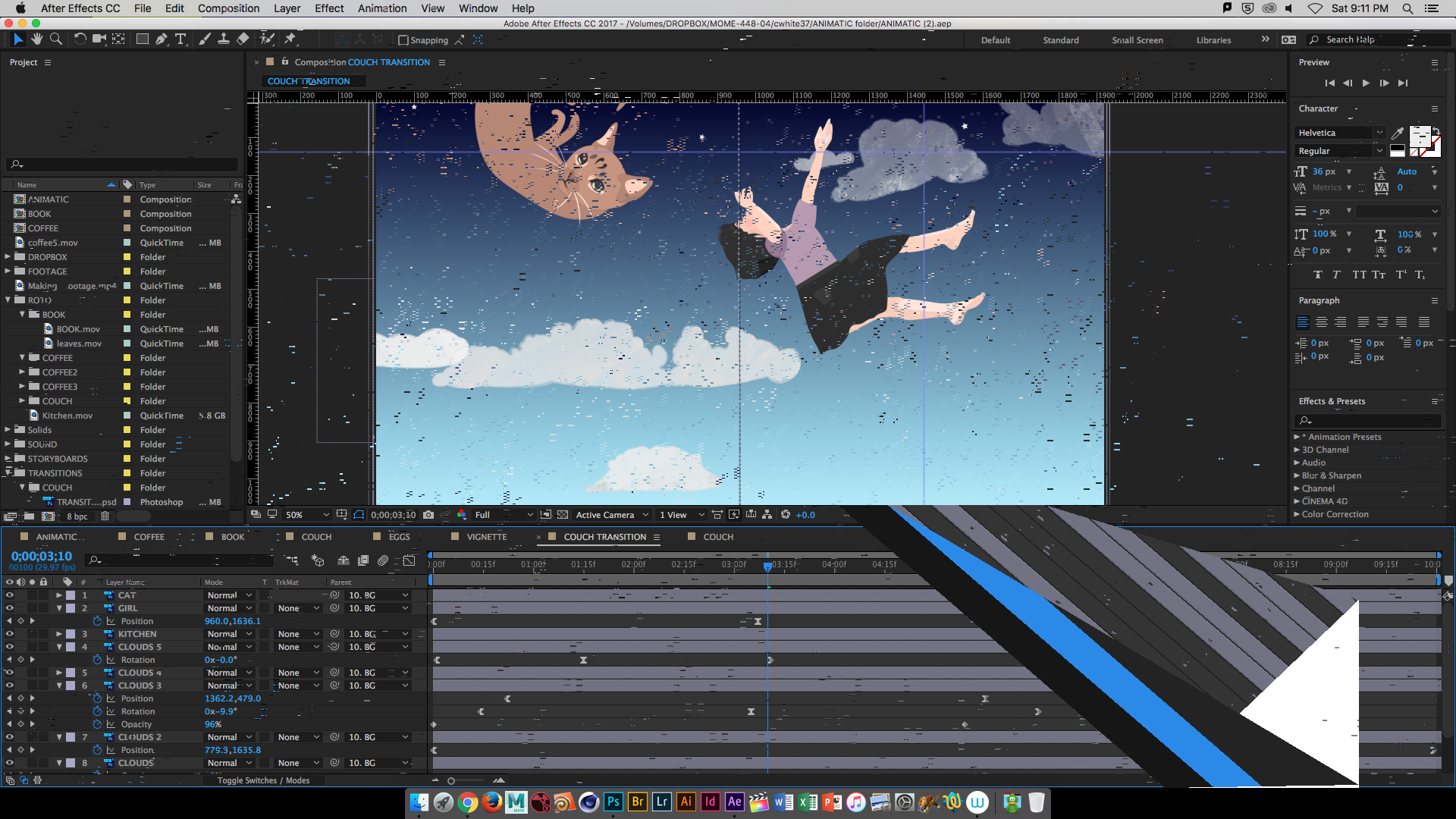Click the Region of Interest icon in viewer
Screen dimensions: 1456x819
546,515
